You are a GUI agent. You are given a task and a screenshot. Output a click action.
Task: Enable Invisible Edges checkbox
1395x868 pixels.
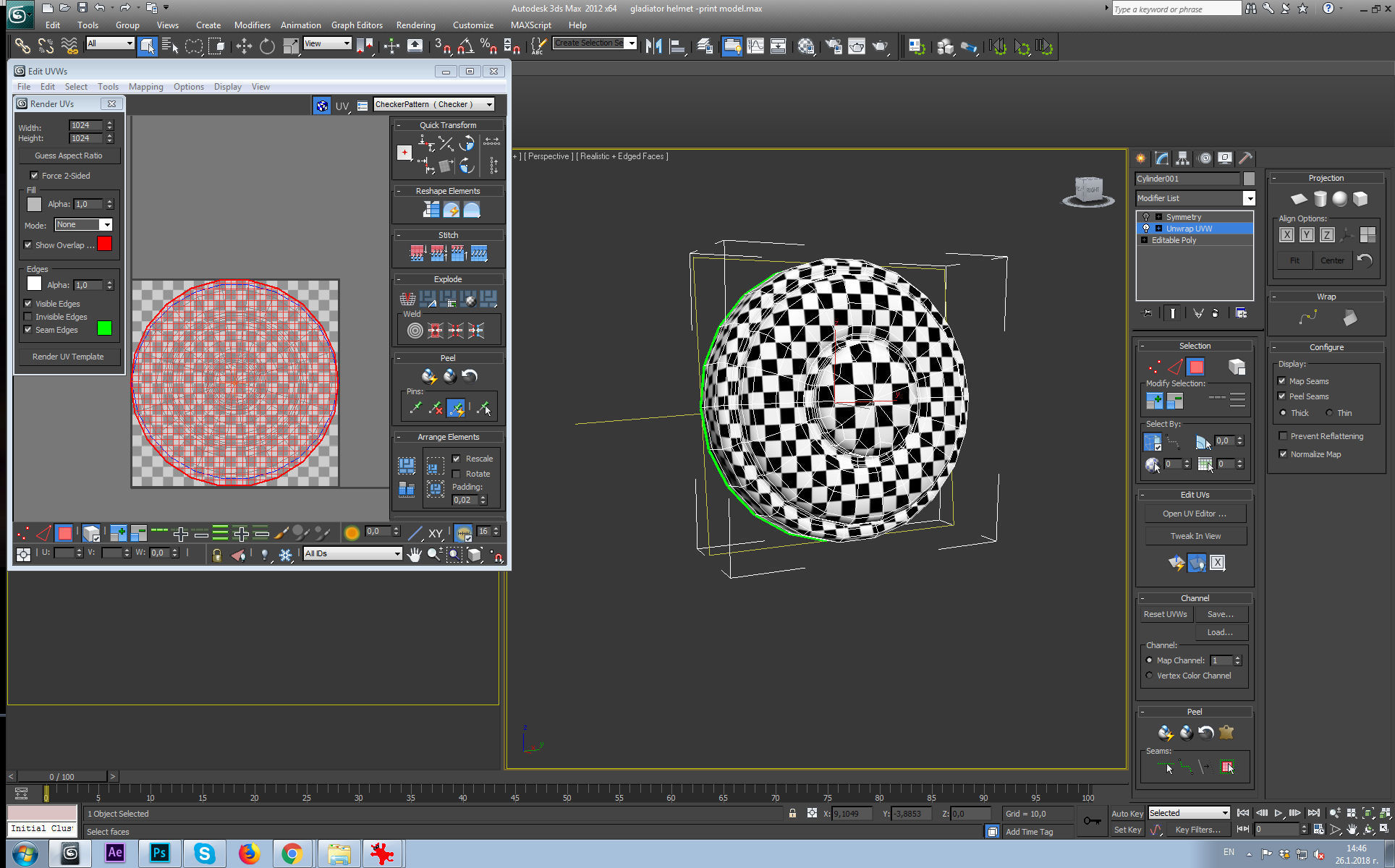pyautogui.click(x=28, y=317)
